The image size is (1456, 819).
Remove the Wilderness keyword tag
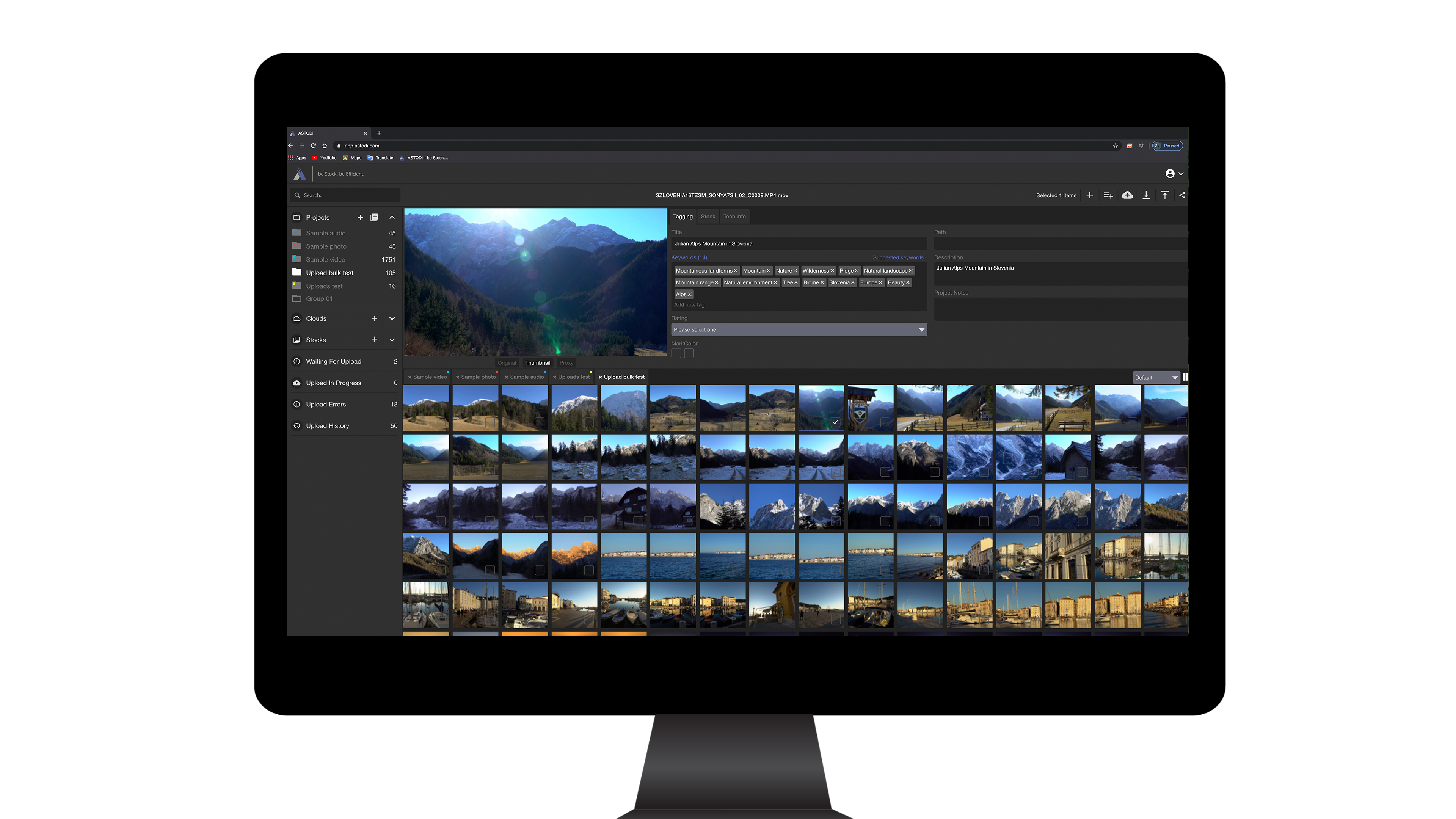point(832,271)
